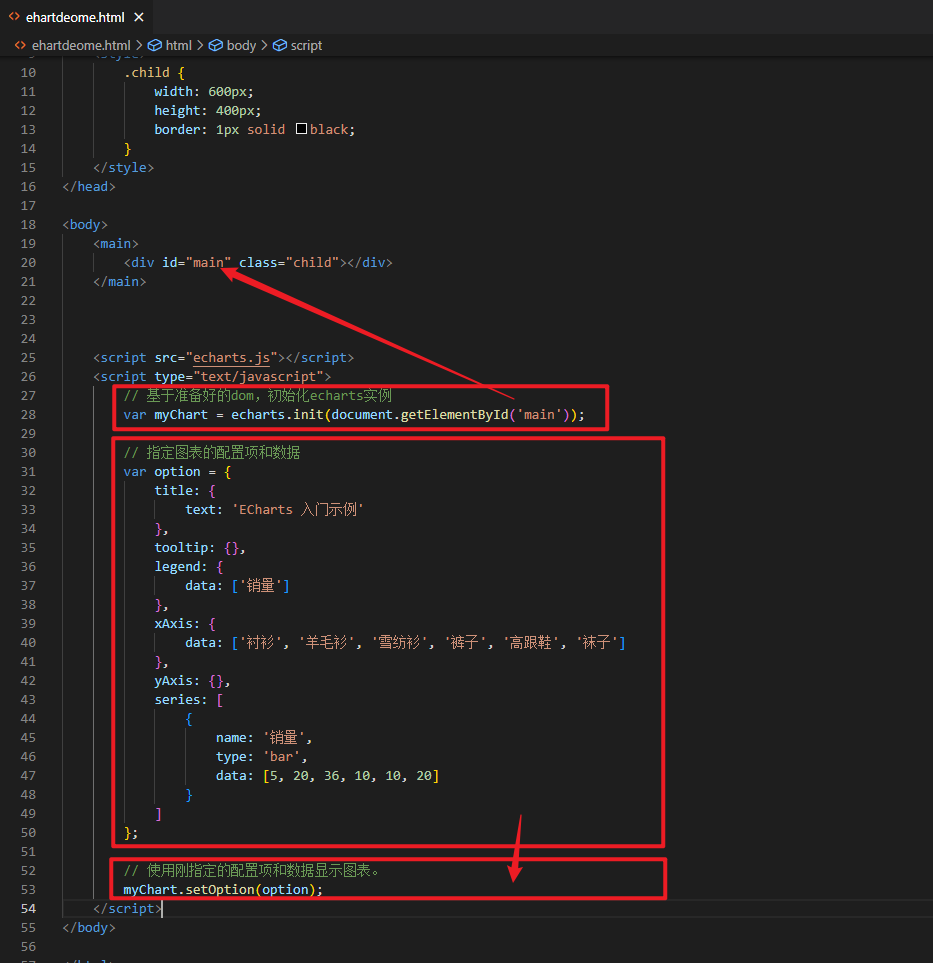This screenshot has width=933, height=963.
Task: Click the "main" id value in div tag
Action: tap(208, 262)
